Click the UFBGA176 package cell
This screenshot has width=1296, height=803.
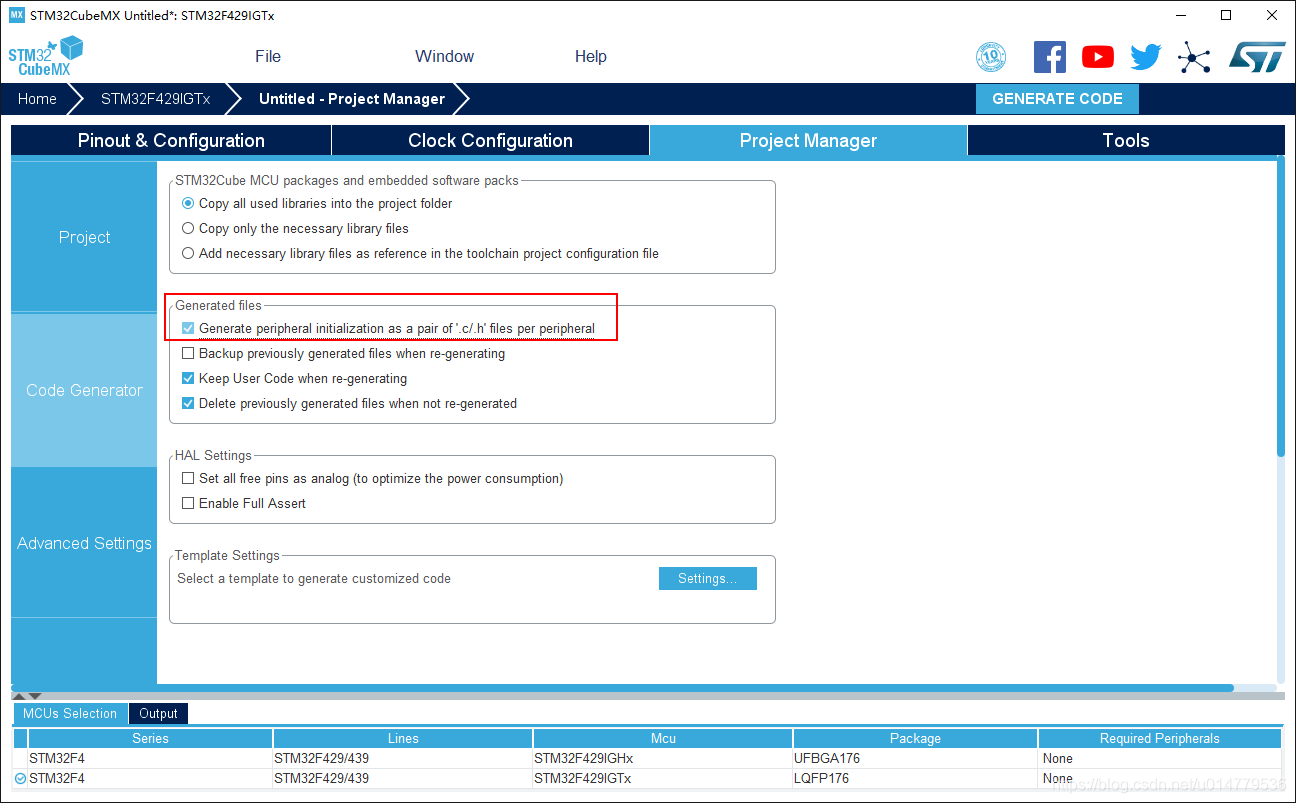915,758
